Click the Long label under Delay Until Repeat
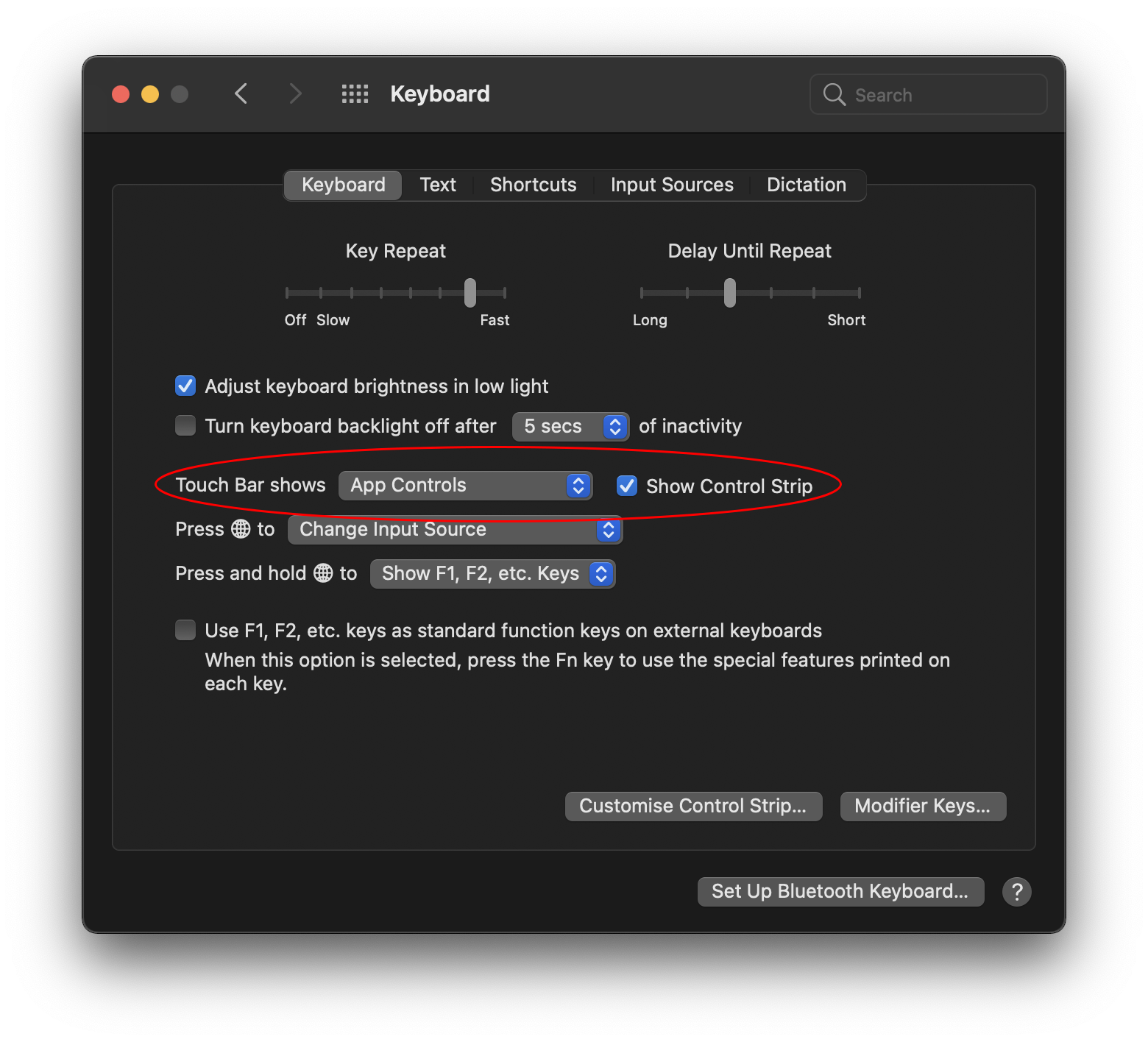 click(650, 320)
